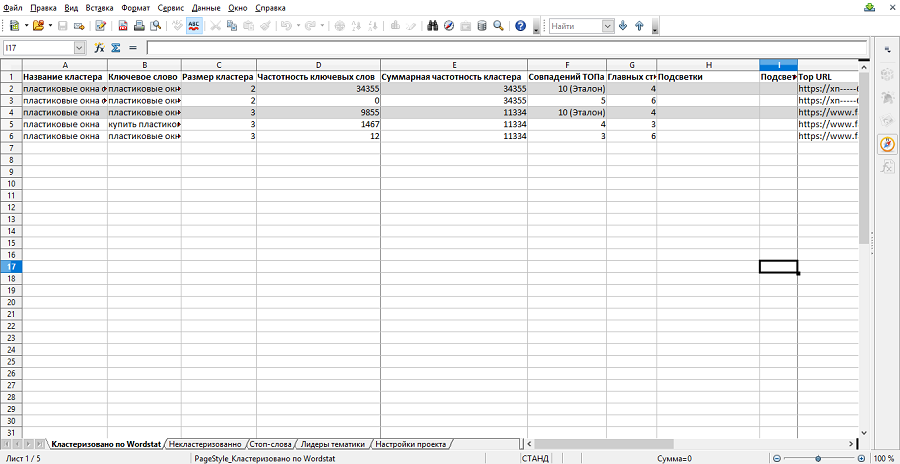Click the 100 % zoom value
This screenshot has width=900, height=464.
click(x=886, y=458)
